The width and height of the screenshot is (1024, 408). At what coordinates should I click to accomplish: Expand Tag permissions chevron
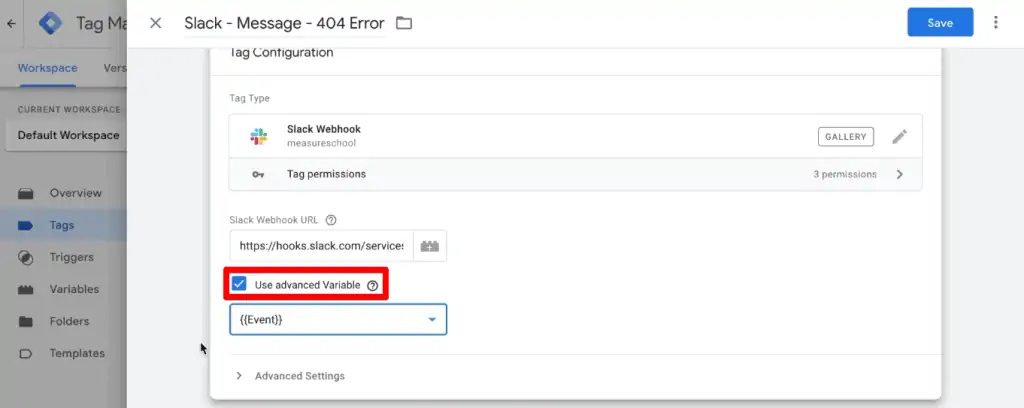(899, 174)
